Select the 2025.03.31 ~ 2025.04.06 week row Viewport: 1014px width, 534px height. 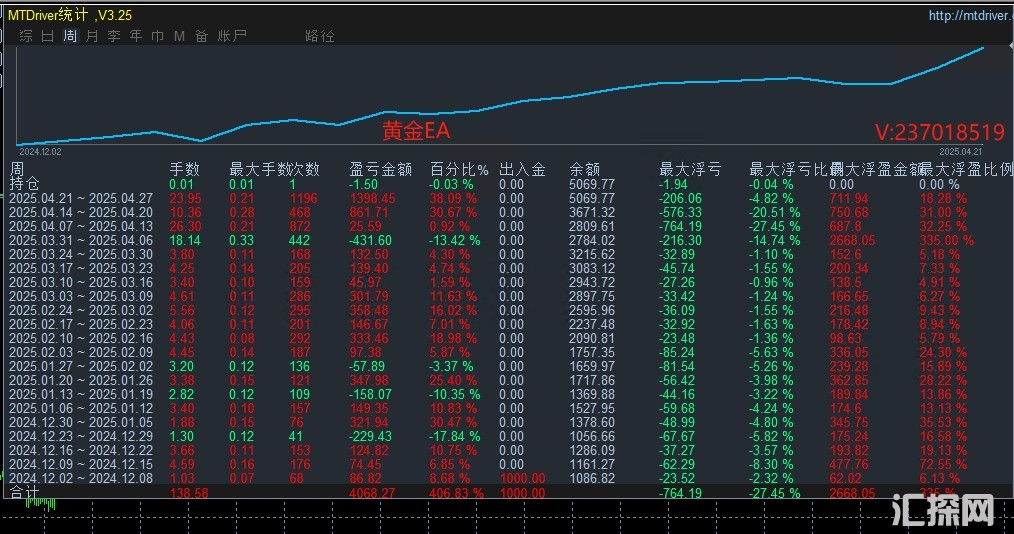coord(80,241)
